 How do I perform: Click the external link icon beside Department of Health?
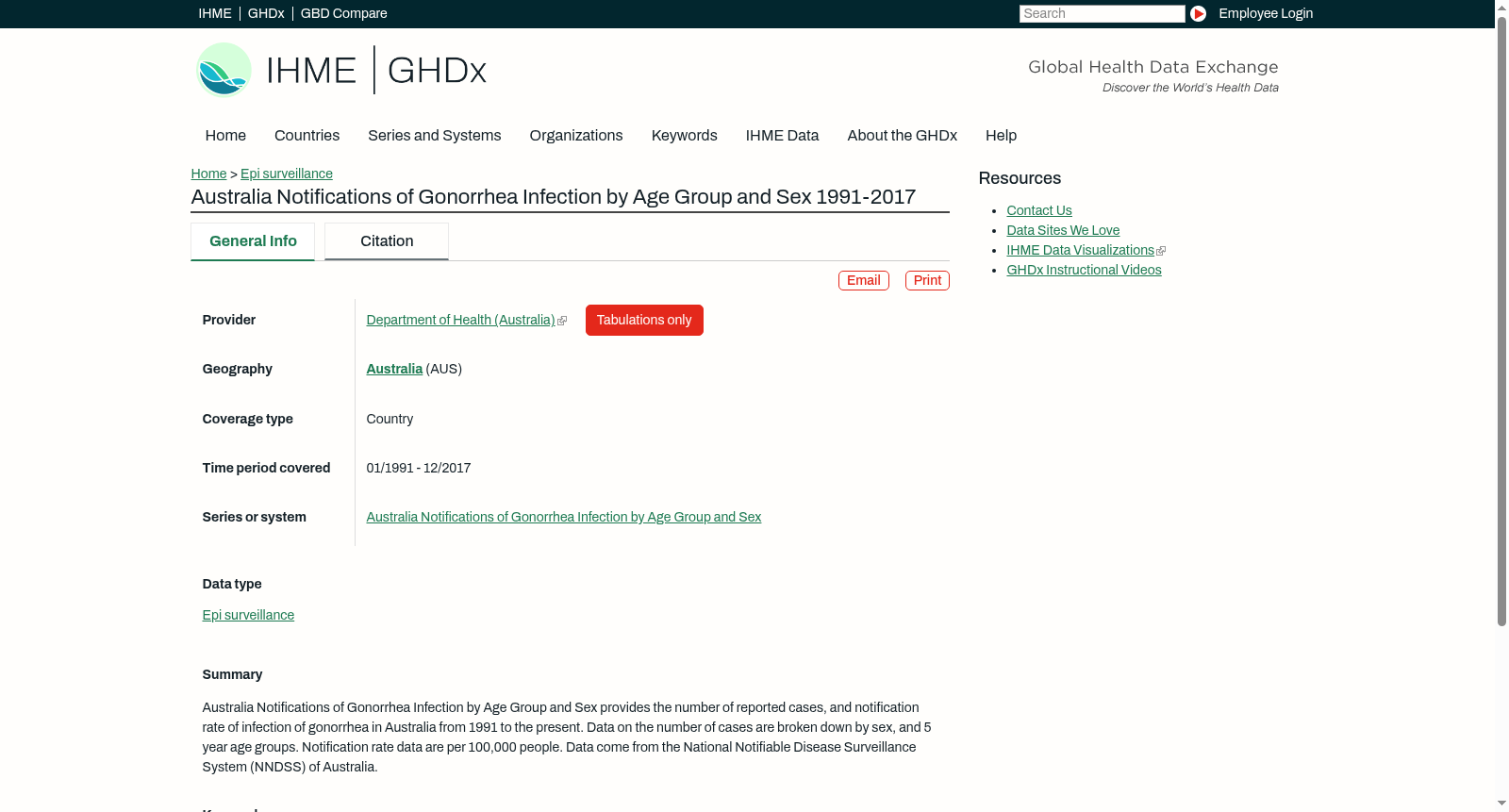click(x=562, y=321)
